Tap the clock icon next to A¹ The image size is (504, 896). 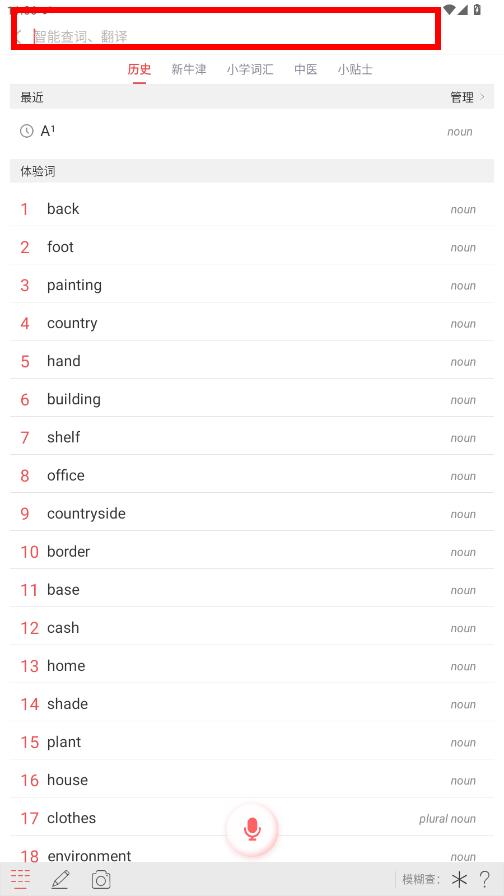coord(26,131)
